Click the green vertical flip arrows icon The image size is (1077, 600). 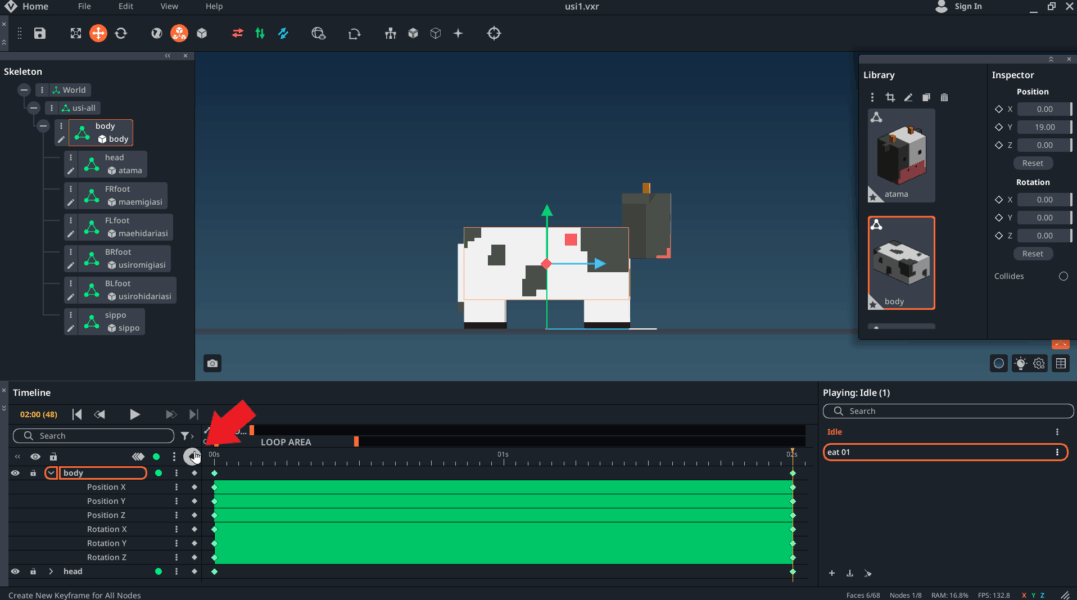pos(260,33)
